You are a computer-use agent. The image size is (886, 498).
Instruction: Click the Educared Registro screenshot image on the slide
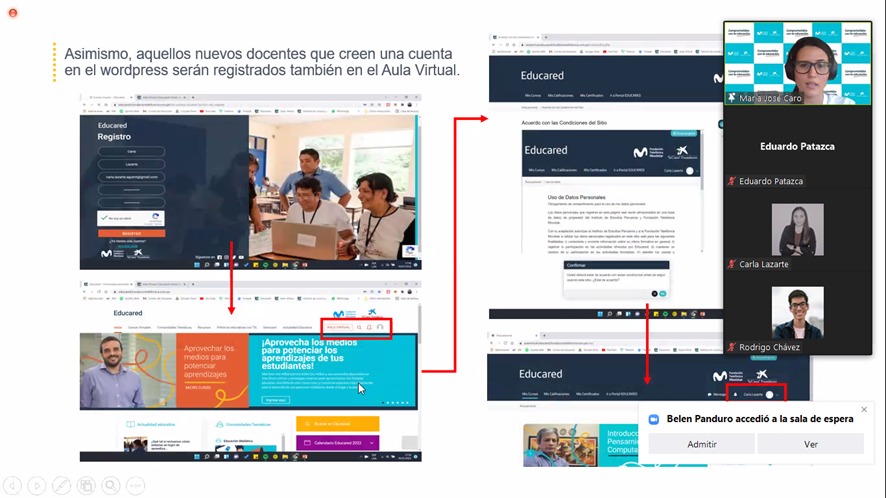pos(250,181)
